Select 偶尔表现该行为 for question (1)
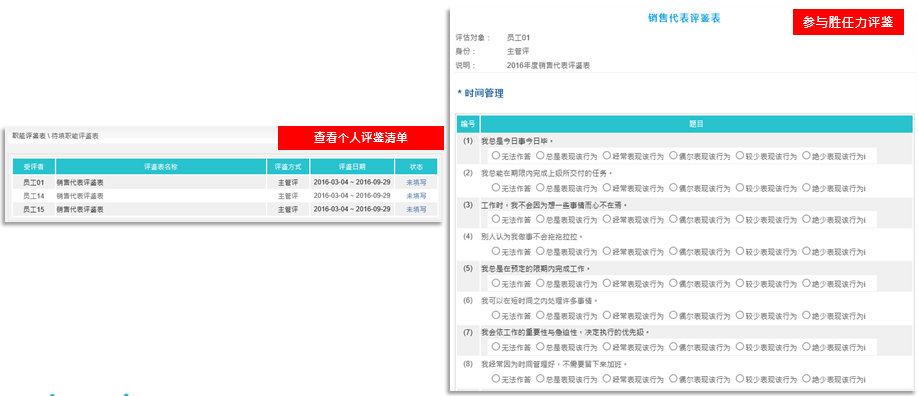The image size is (918, 396). point(673,156)
